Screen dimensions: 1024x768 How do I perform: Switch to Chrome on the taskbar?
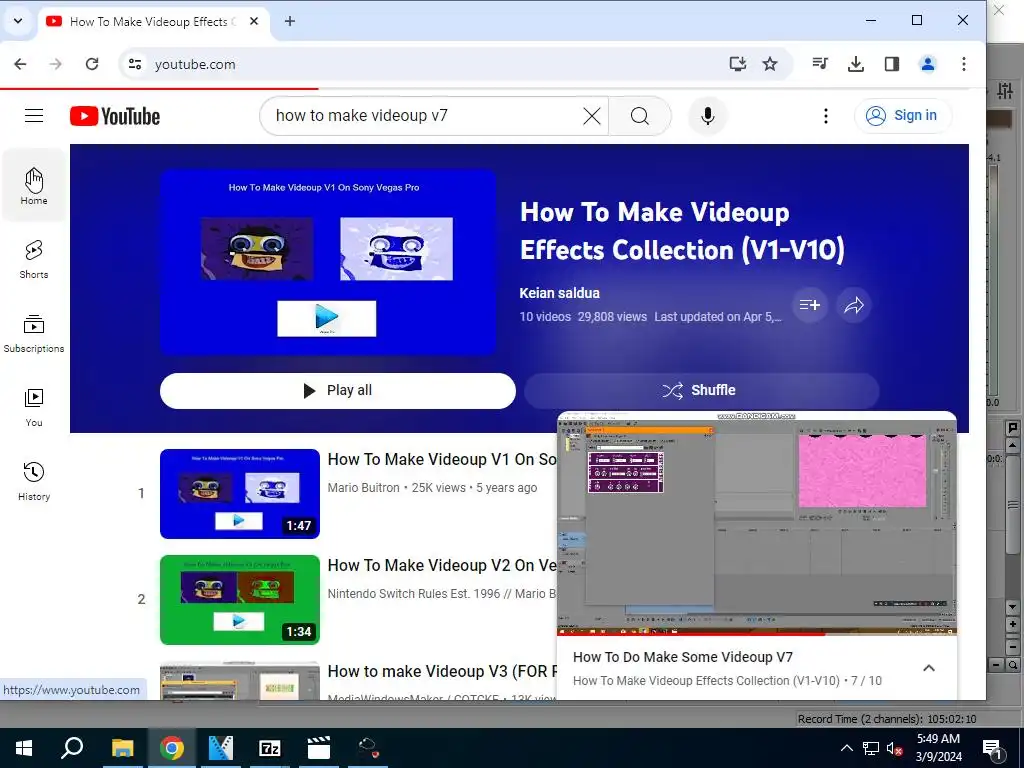pos(171,748)
